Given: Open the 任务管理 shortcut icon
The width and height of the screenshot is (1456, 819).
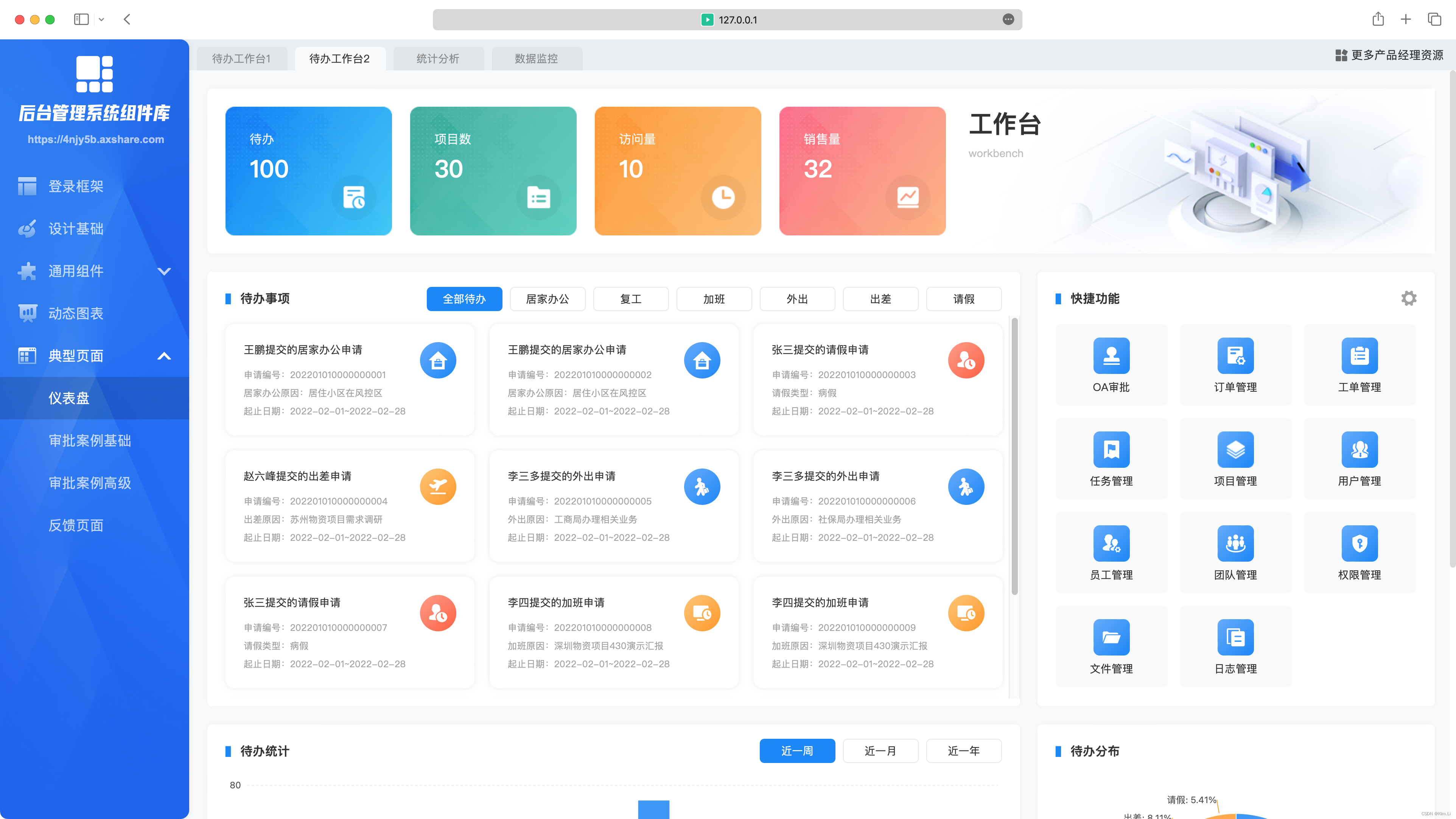Looking at the screenshot, I should coord(1111,449).
